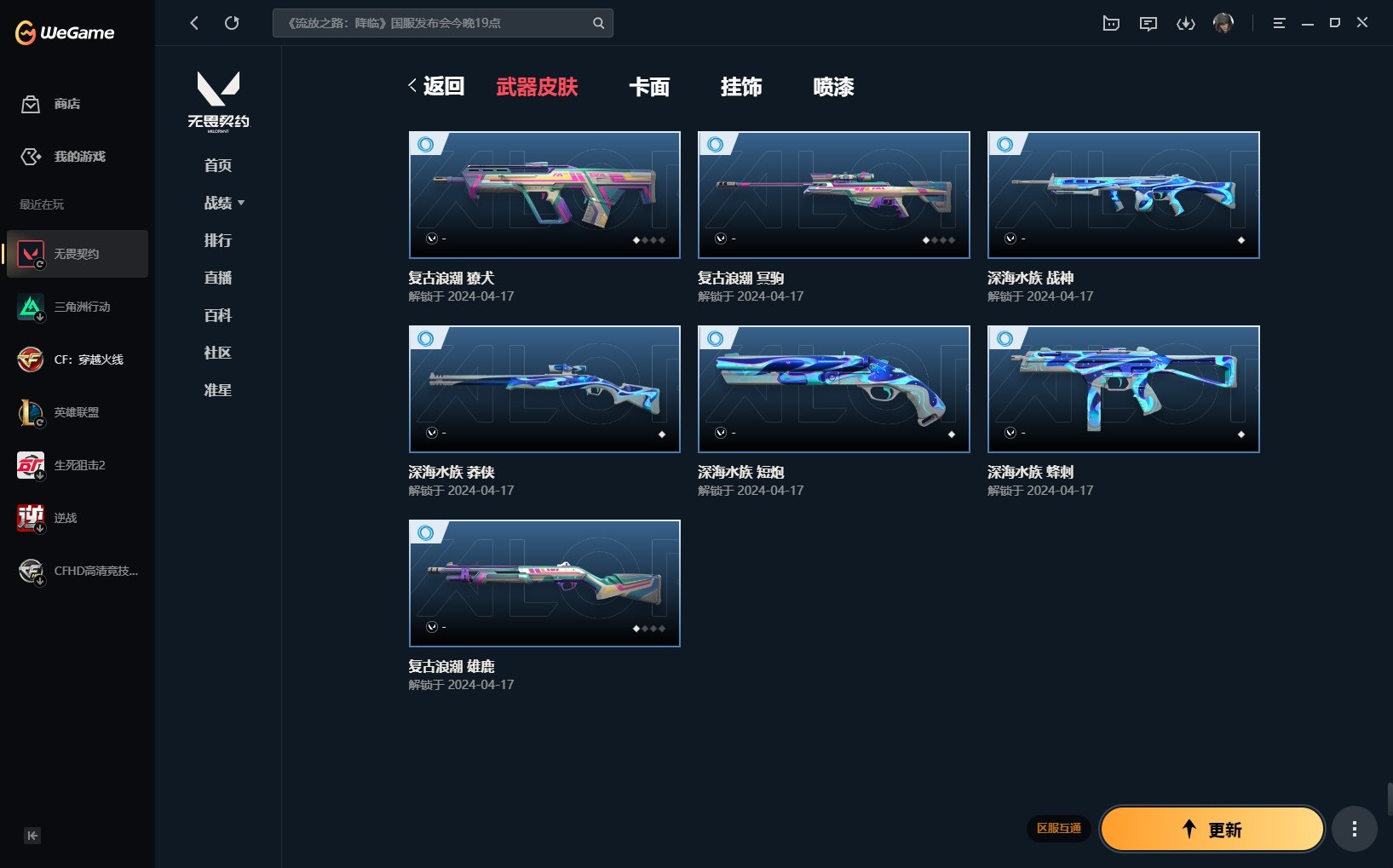Open the live stream TV icon
1393x868 pixels.
coord(1111,23)
